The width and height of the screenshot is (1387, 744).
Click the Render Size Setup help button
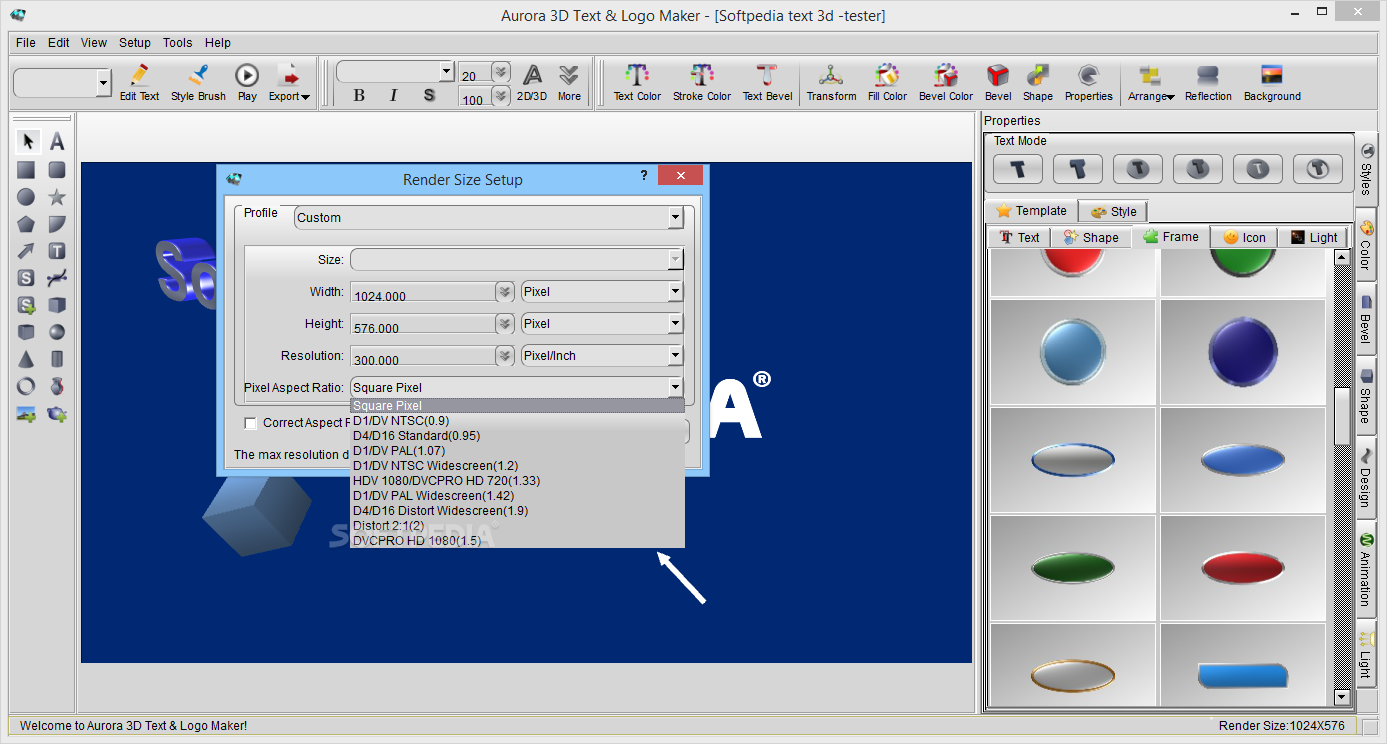tap(644, 176)
